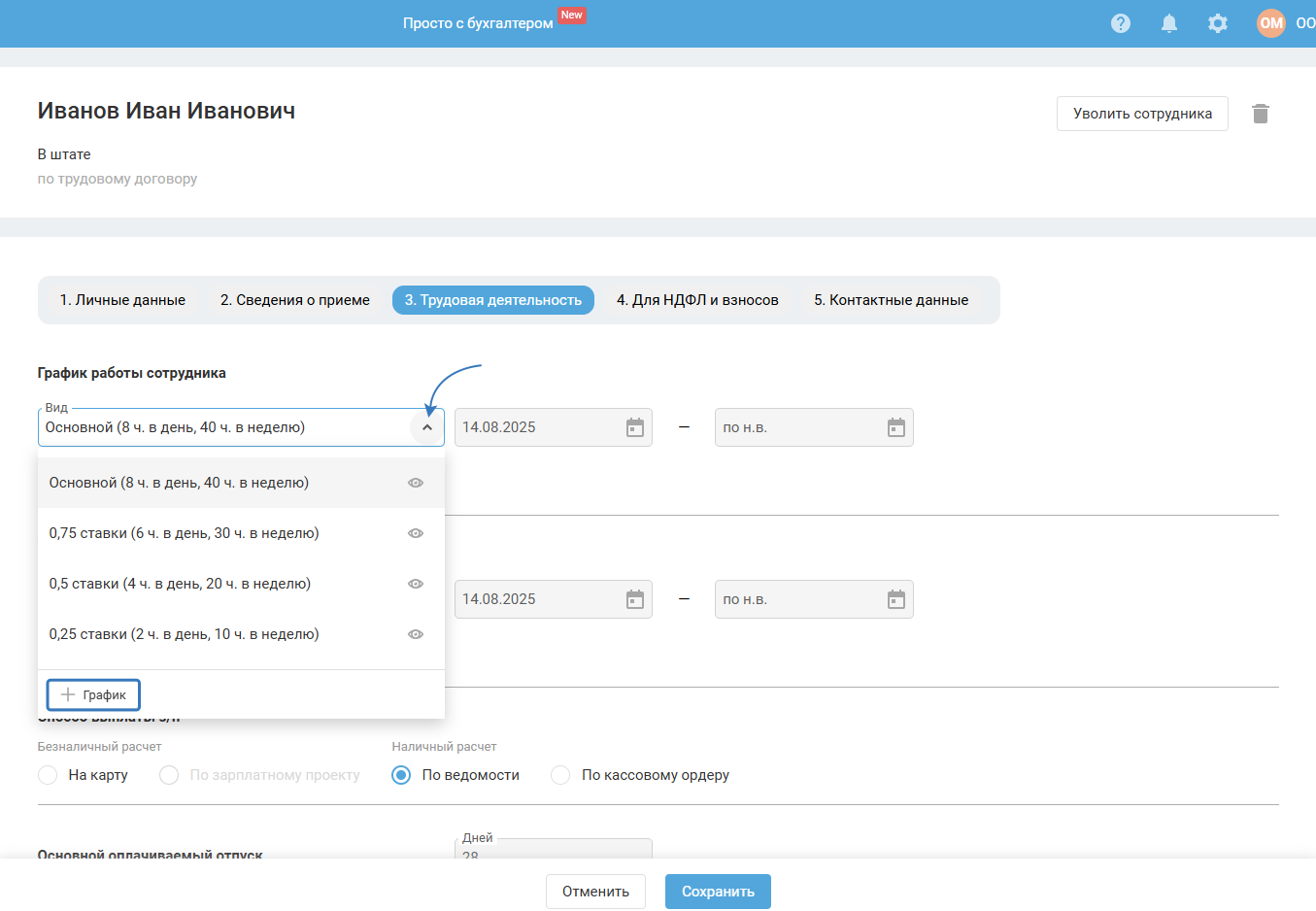Click 'по трудовому договору' text
Viewport: 1316px width, 911px height.
tap(118, 179)
